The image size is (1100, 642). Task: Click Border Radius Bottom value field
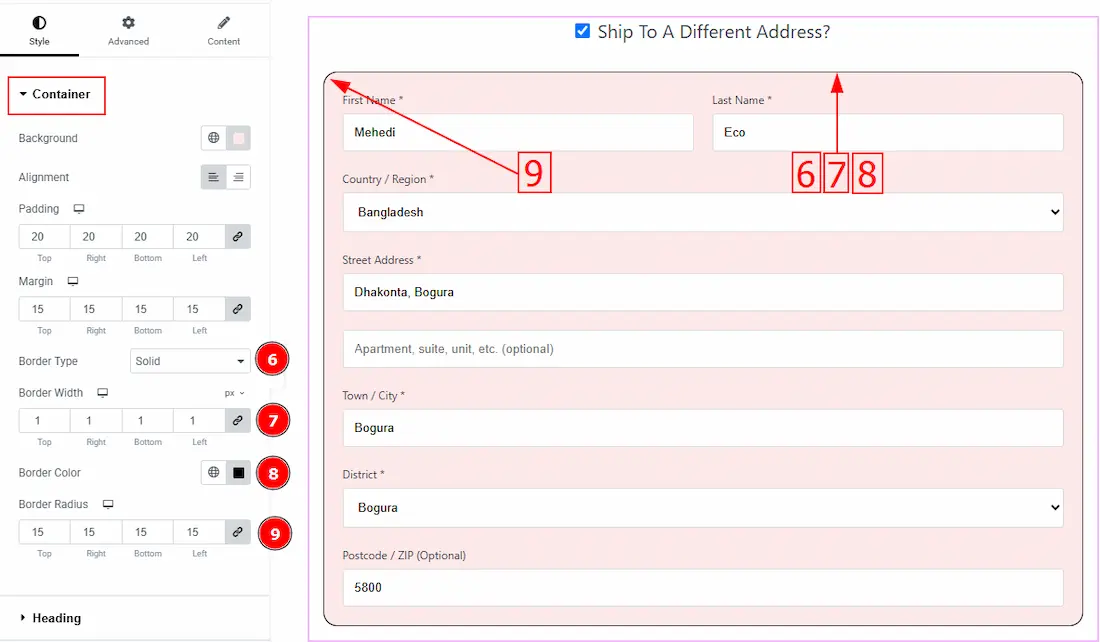(147, 533)
